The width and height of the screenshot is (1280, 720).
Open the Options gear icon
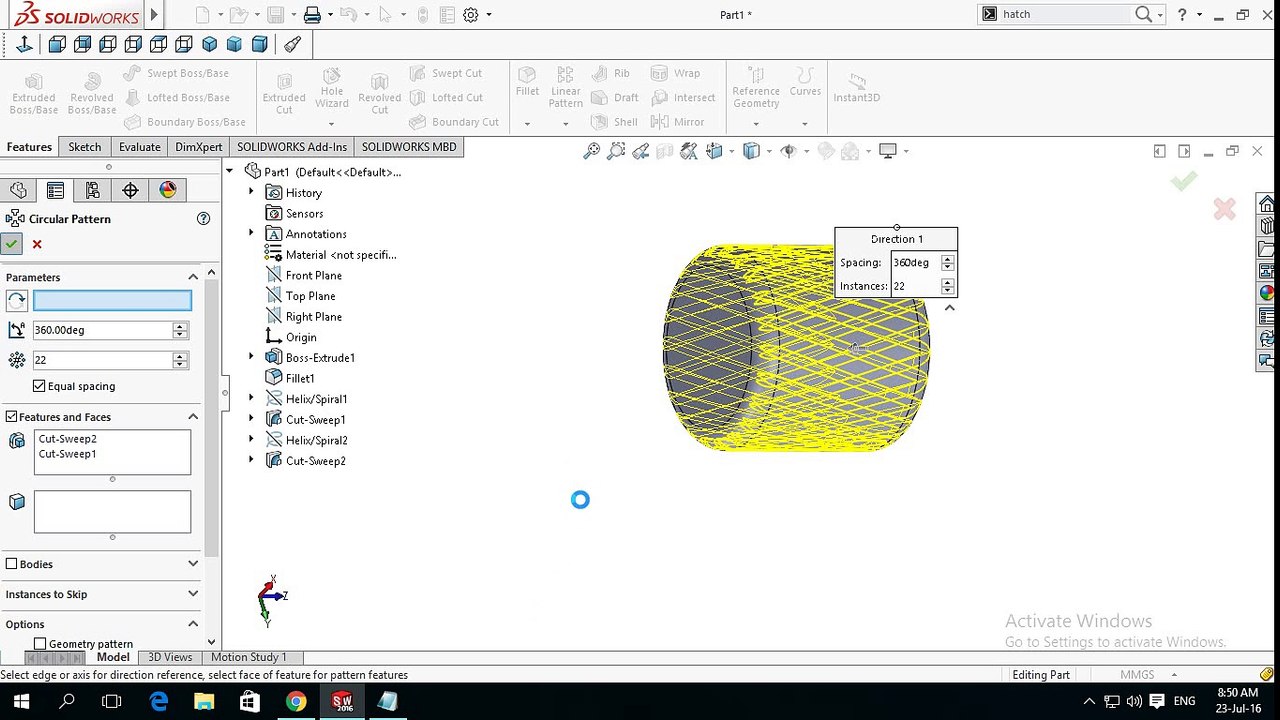471,15
